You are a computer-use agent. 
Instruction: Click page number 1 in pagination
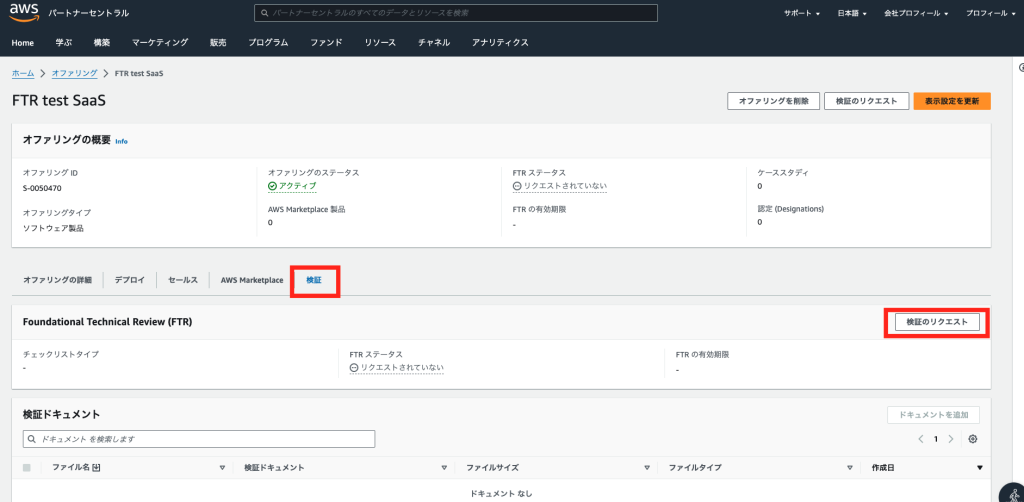(x=936, y=439)
